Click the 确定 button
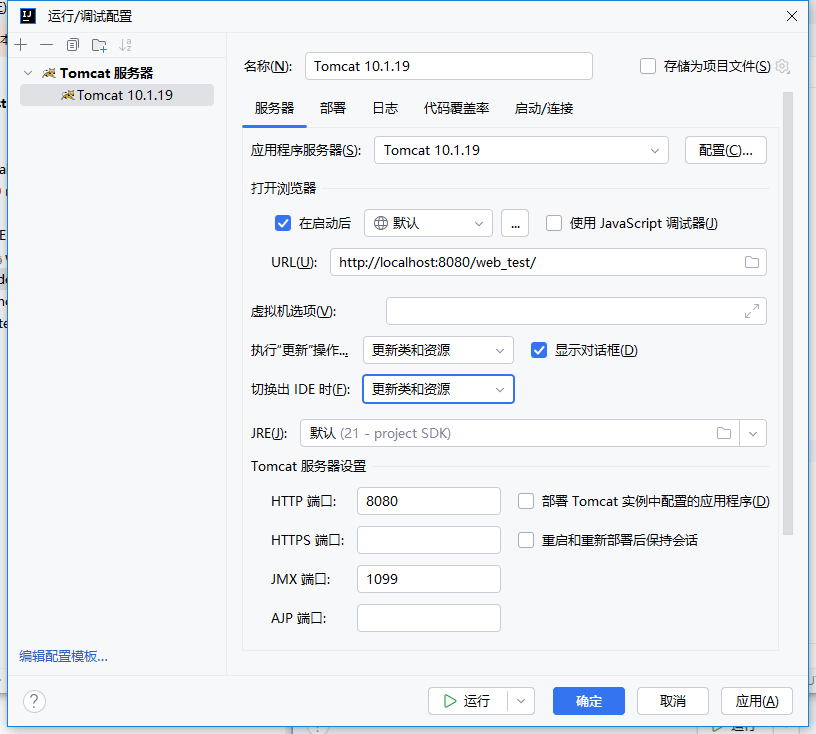Viewport: 816px width, 734px height. coord(589,701)
